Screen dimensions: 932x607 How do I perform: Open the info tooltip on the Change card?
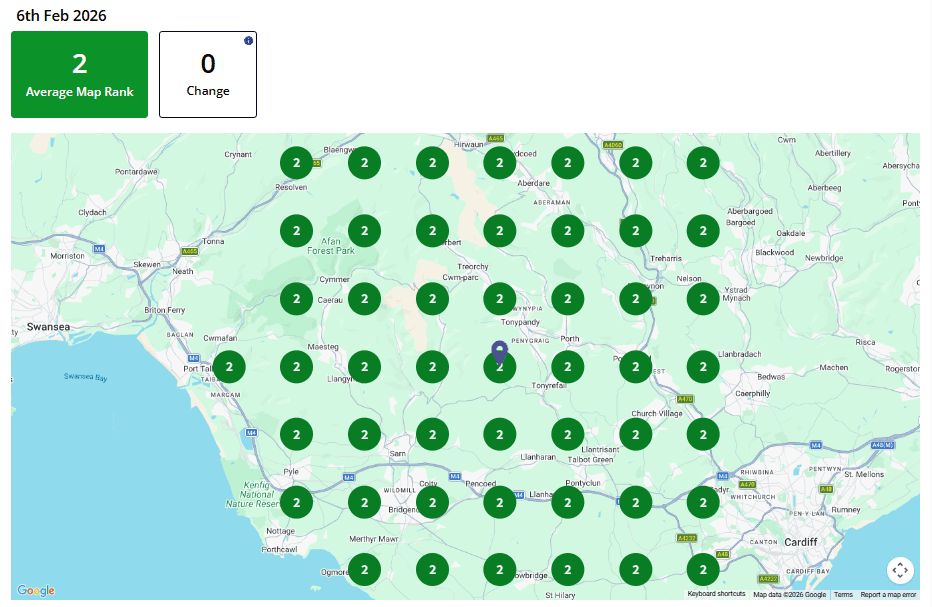tap(249, 41)
